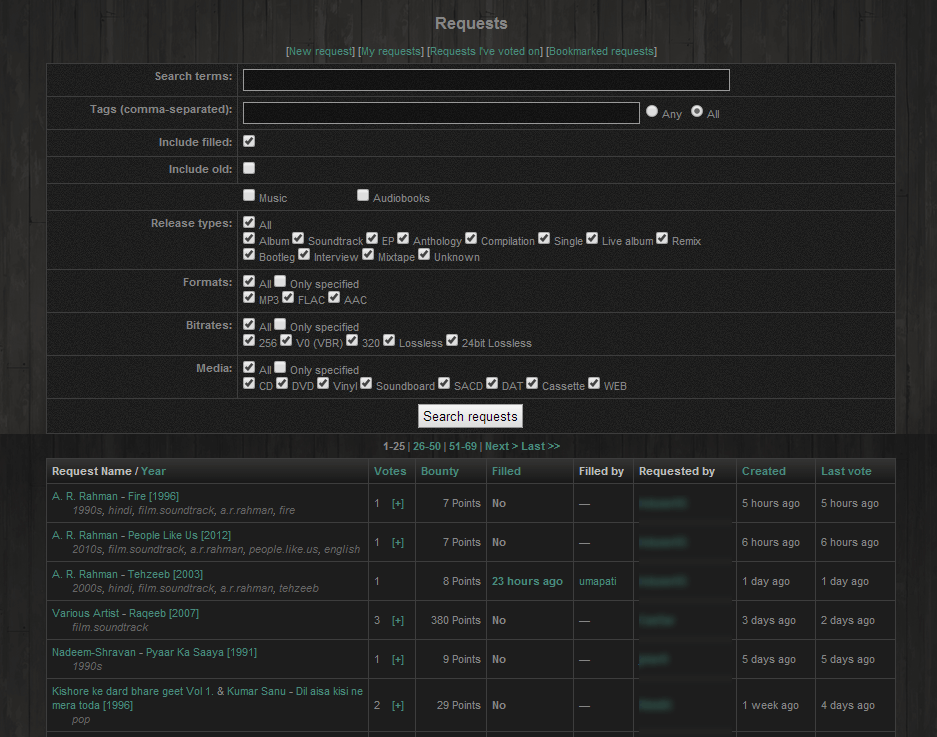The image size is (937, 737).
Task: Uncheck the 24bit Lossless bitrate checkbox
Action: click(452, 340)
